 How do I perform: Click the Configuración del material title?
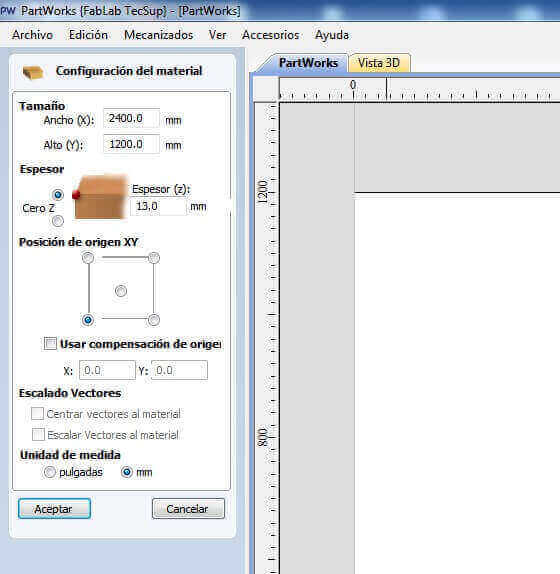(129, 71)
